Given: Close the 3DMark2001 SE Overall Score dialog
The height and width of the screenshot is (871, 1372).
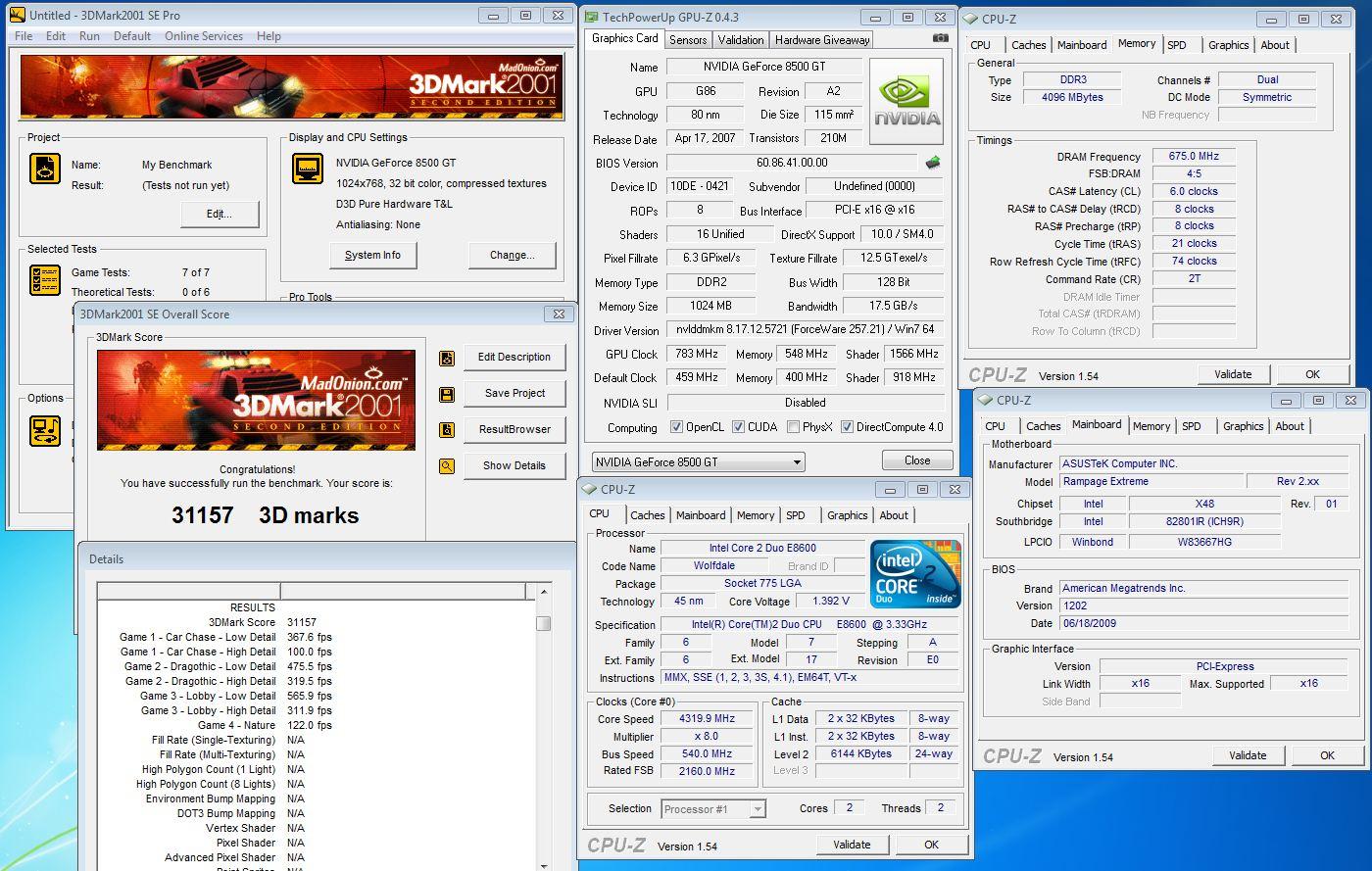Looking at the screenshot, I should [558, 315].
